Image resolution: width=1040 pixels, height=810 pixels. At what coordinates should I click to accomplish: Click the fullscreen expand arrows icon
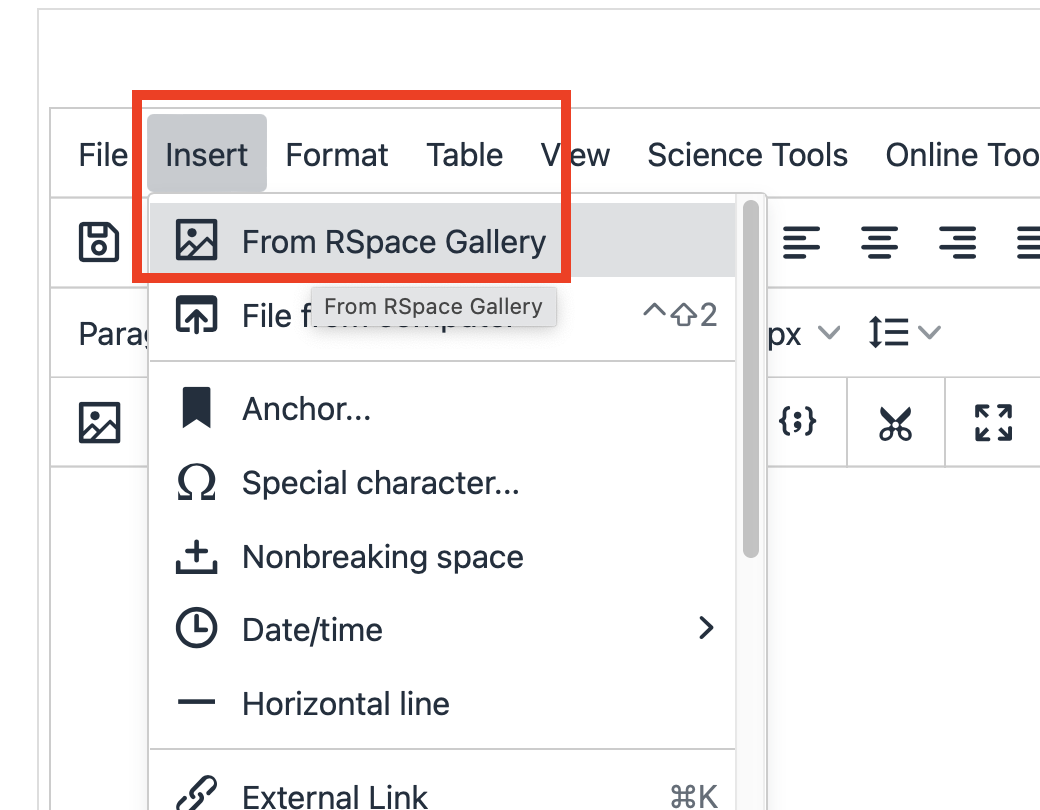pos(994,423)
